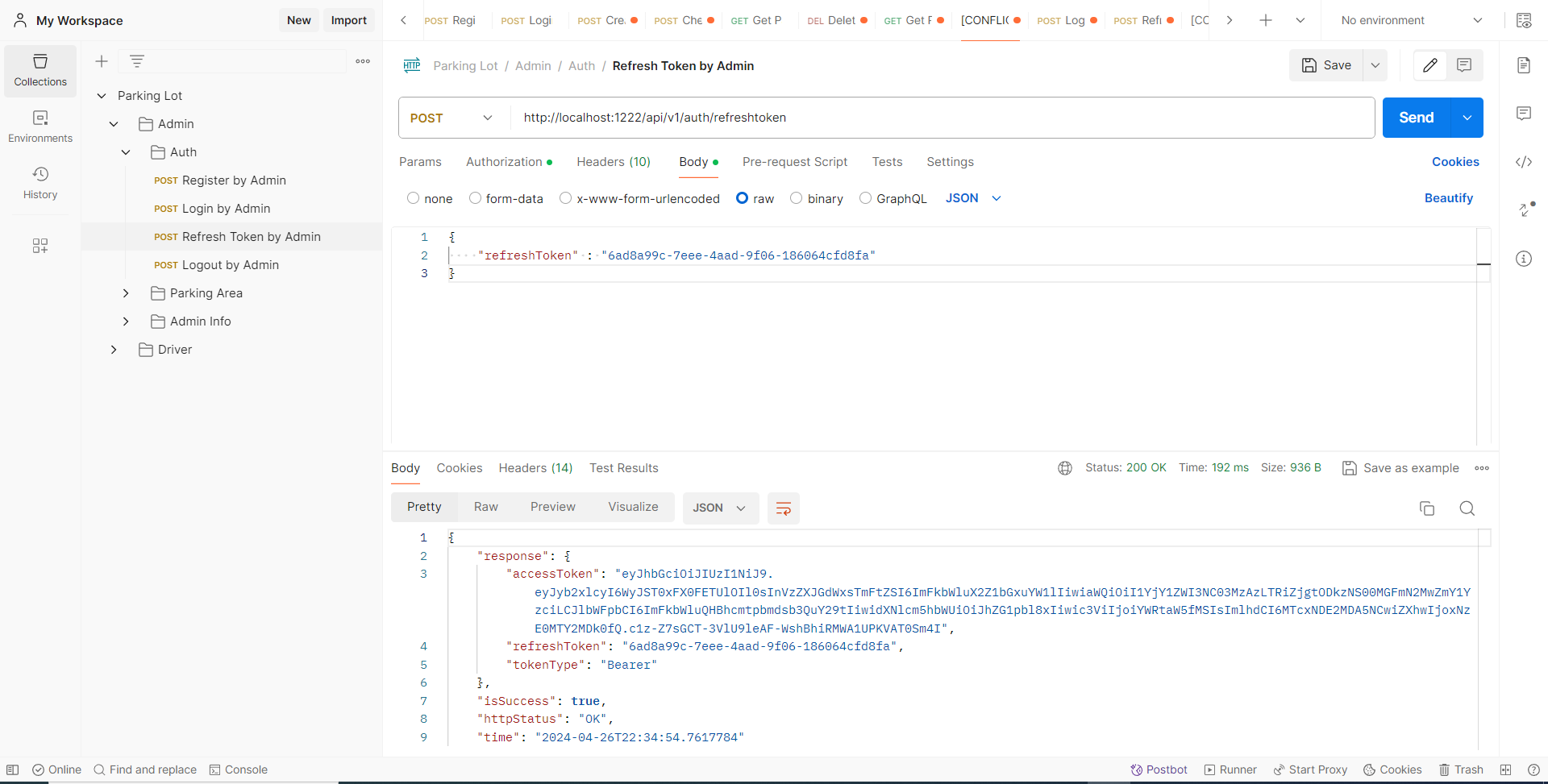Screen dimensions: 1548x784
Task: Click the filter collections icon
Action: (x=137, y=61)
